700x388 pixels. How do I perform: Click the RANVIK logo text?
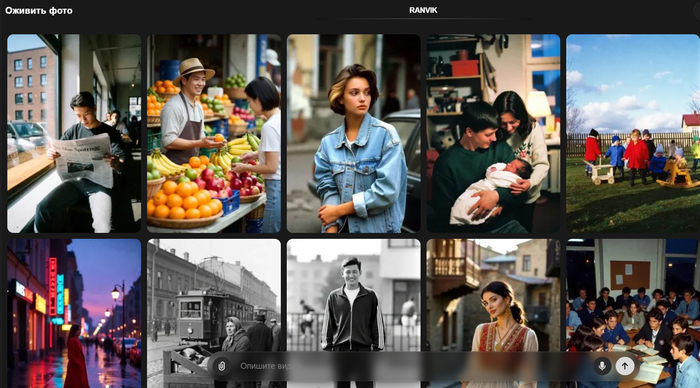(x=423, y=10)
